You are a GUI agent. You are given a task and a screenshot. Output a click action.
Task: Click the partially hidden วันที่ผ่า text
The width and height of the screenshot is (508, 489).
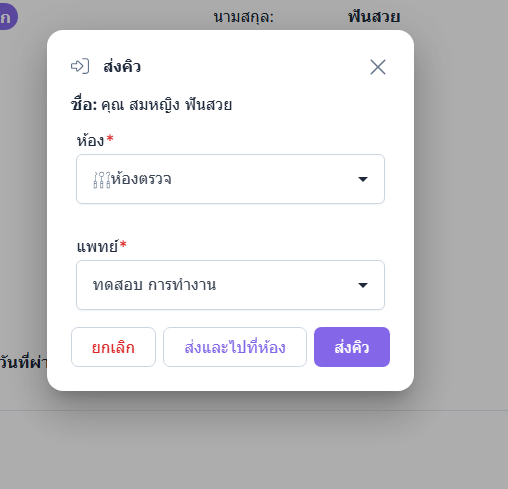tap(23, 362)
